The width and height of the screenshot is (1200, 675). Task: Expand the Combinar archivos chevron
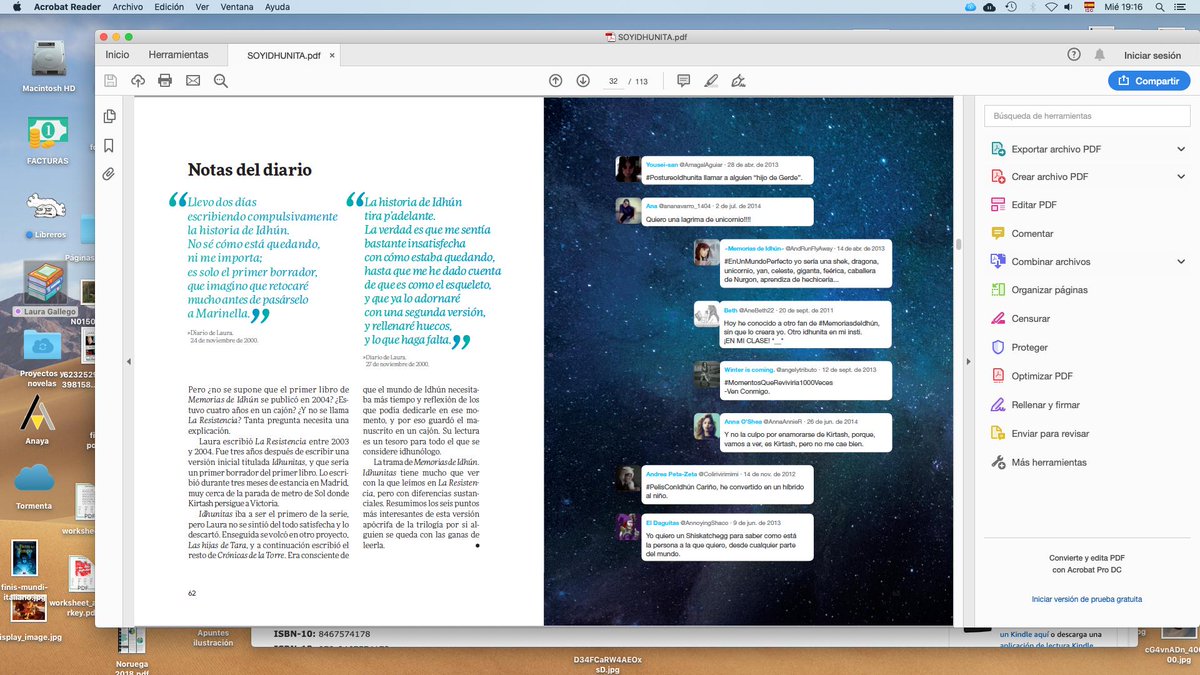click(x=1181, y=262)
